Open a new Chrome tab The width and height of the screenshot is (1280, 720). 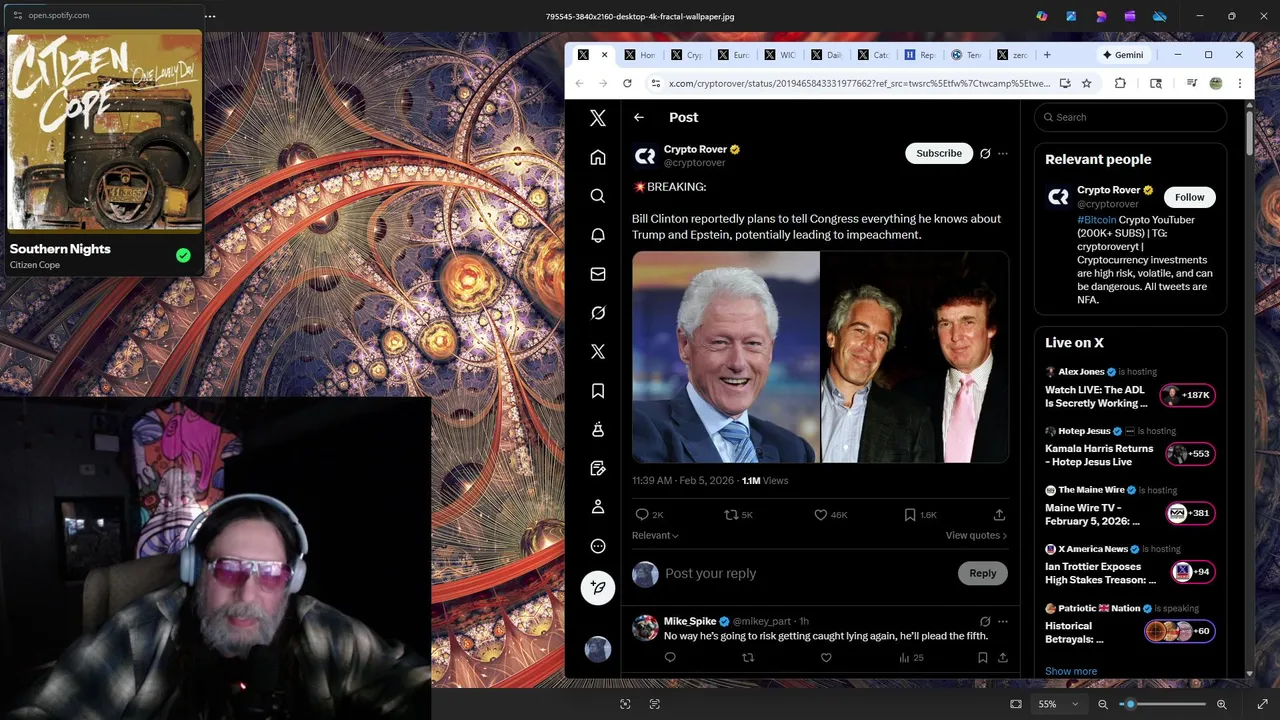pos(1047,55)
